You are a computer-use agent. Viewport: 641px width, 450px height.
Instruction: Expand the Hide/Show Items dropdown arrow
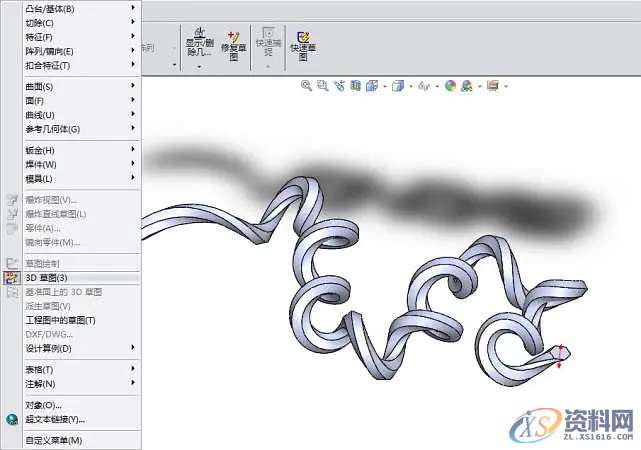(x=437, y=86)
